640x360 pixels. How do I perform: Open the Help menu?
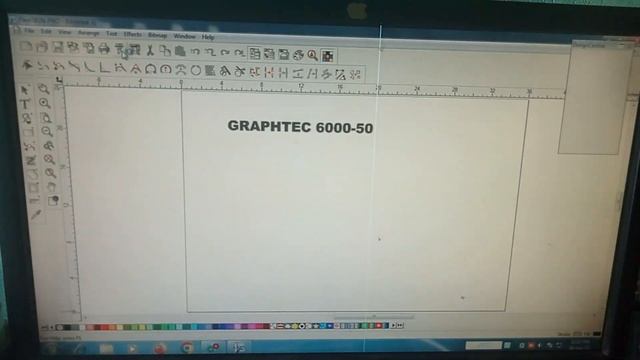click(208, 37)
